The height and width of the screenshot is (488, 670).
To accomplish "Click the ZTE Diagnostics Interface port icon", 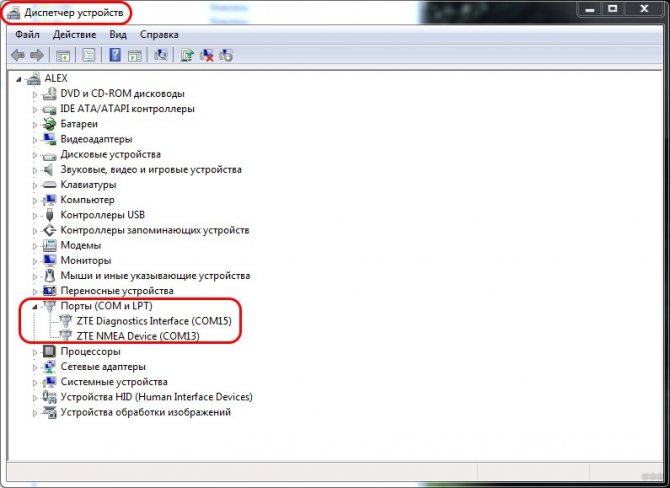I will click(65, 321).
